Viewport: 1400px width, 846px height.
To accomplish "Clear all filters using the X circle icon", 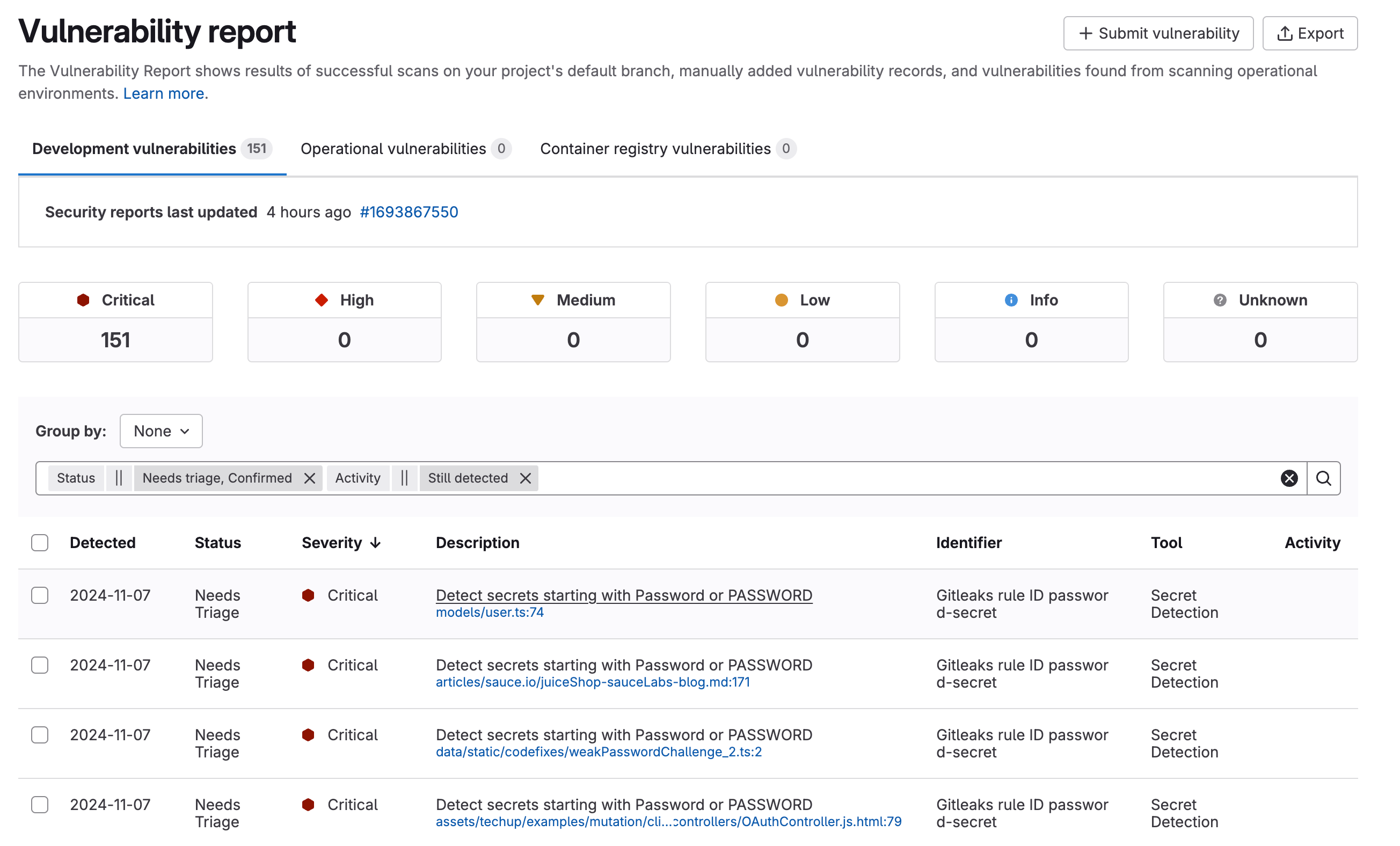I will 1289,478.
